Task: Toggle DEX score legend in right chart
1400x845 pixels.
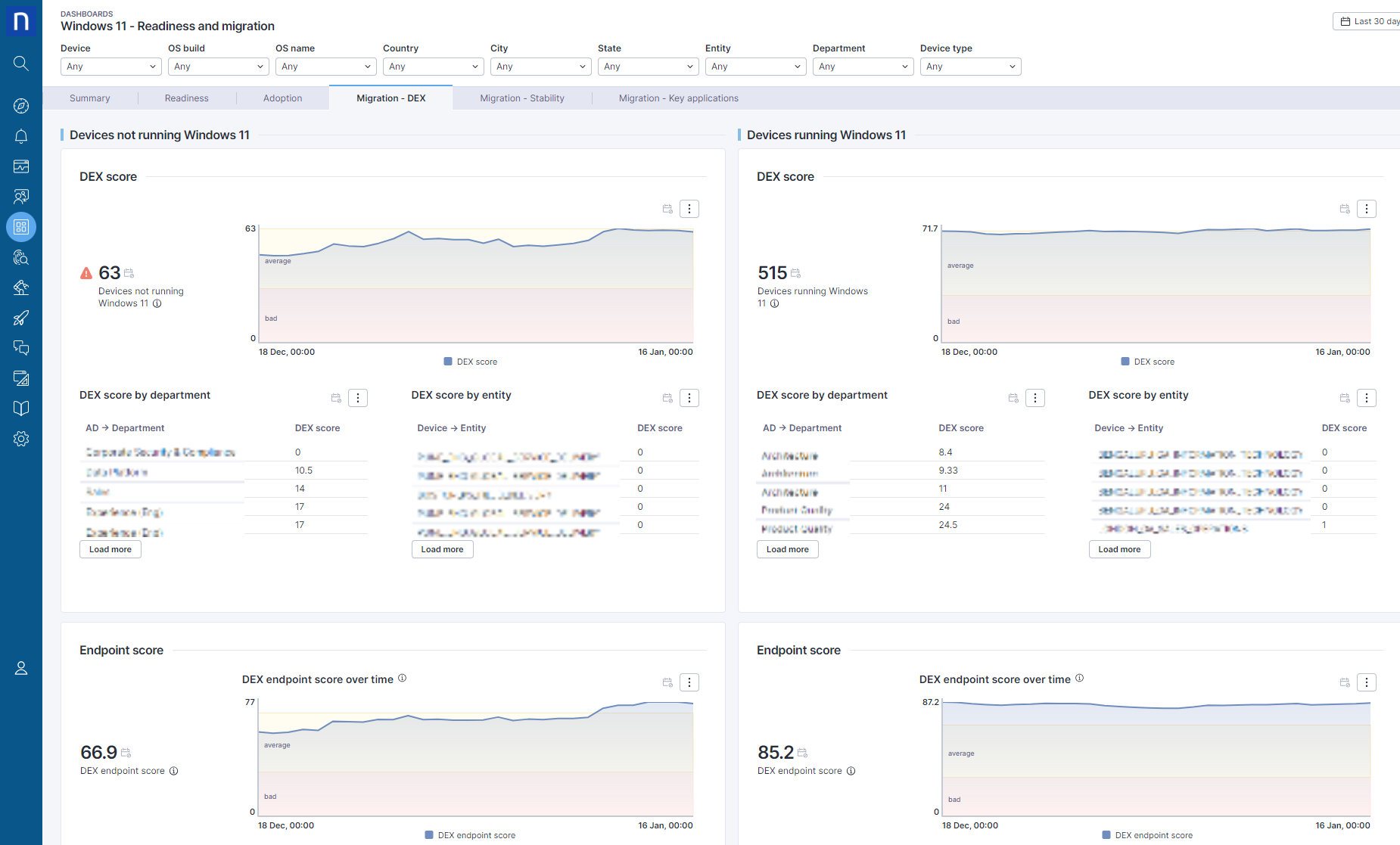Action: (1148, 362)
